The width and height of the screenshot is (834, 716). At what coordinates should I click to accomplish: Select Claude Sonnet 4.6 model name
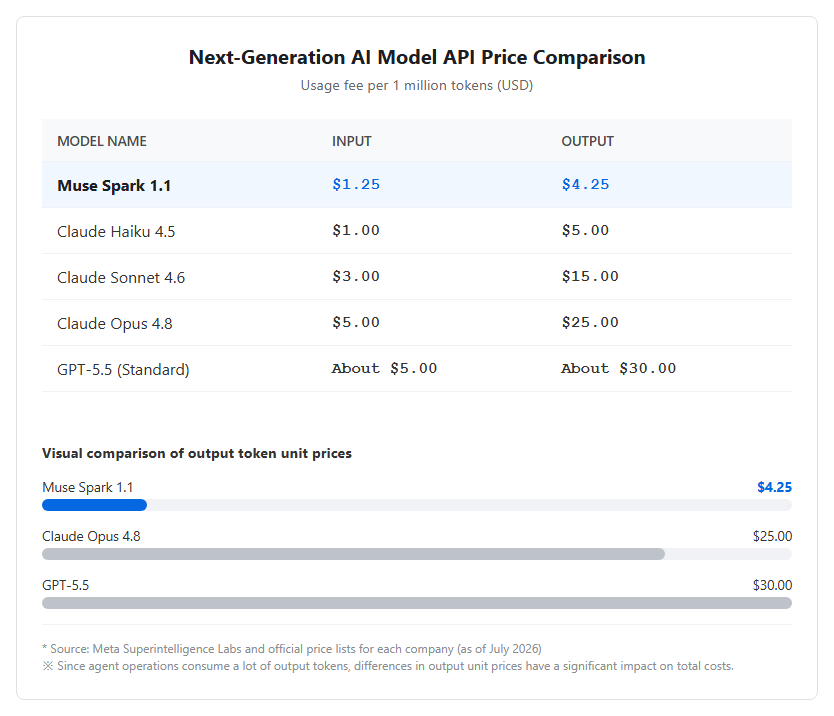tap(121, 277)
